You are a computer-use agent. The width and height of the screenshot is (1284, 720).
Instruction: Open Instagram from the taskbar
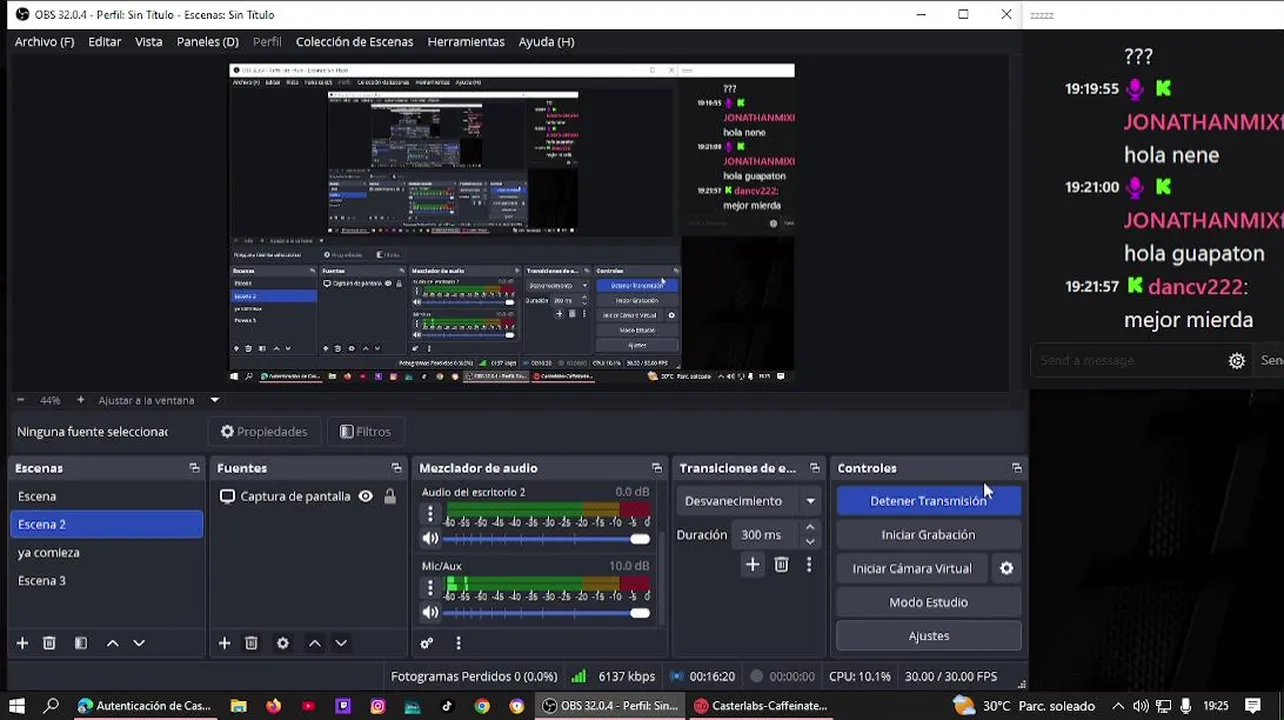pyautogui.click(x=377, y=706)
